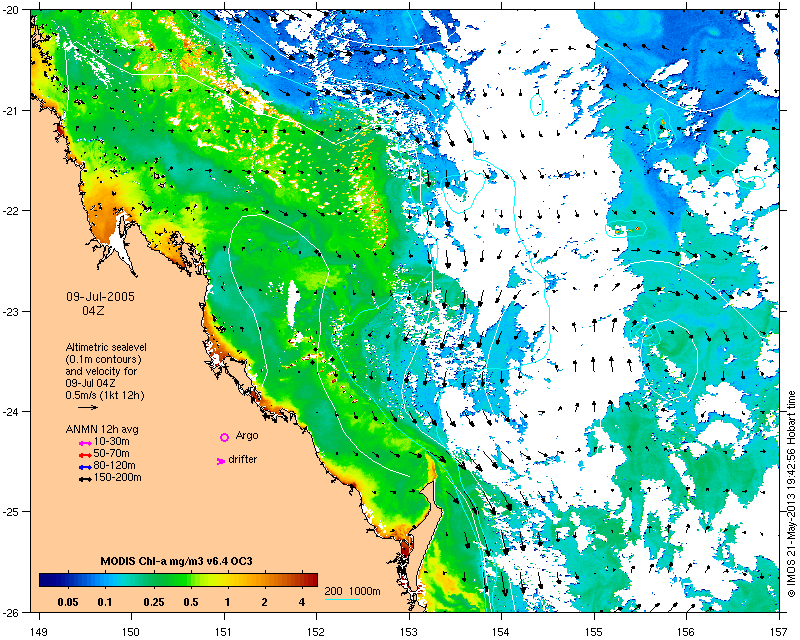
Task: Click the 0.5m/s reference velocity arrow
Action: (88, 407)
